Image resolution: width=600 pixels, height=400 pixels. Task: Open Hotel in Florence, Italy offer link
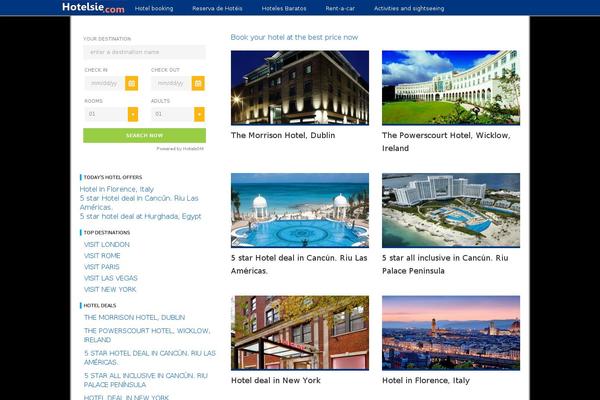(x=117, y=189)
